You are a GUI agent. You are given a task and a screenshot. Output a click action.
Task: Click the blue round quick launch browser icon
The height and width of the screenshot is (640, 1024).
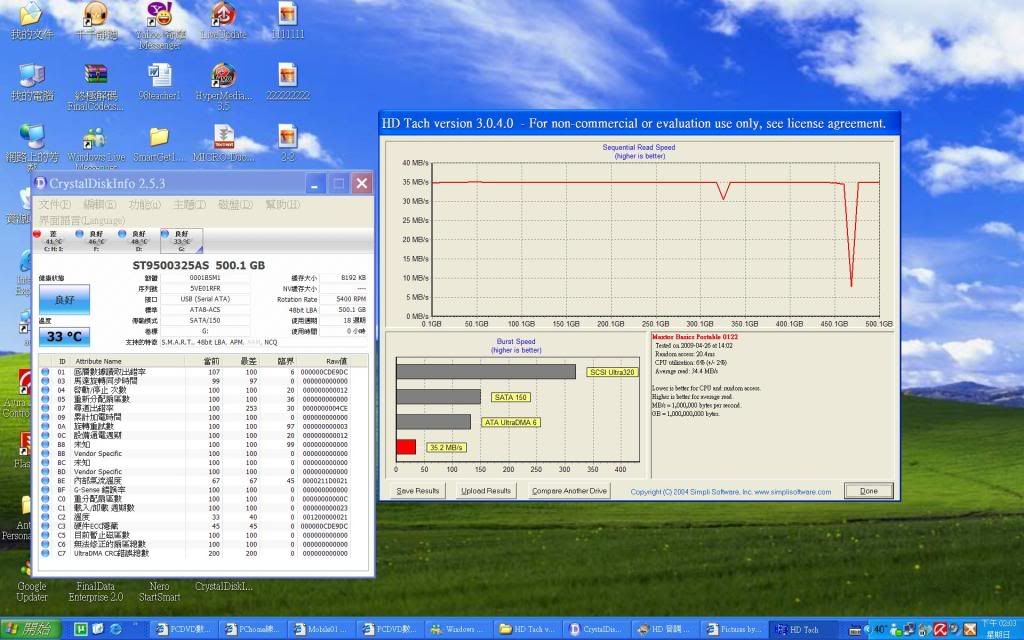(116, 630)
